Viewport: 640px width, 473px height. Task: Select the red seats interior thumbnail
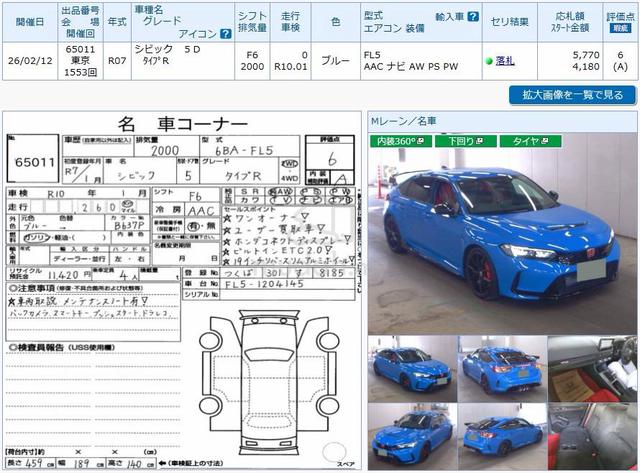592,437
